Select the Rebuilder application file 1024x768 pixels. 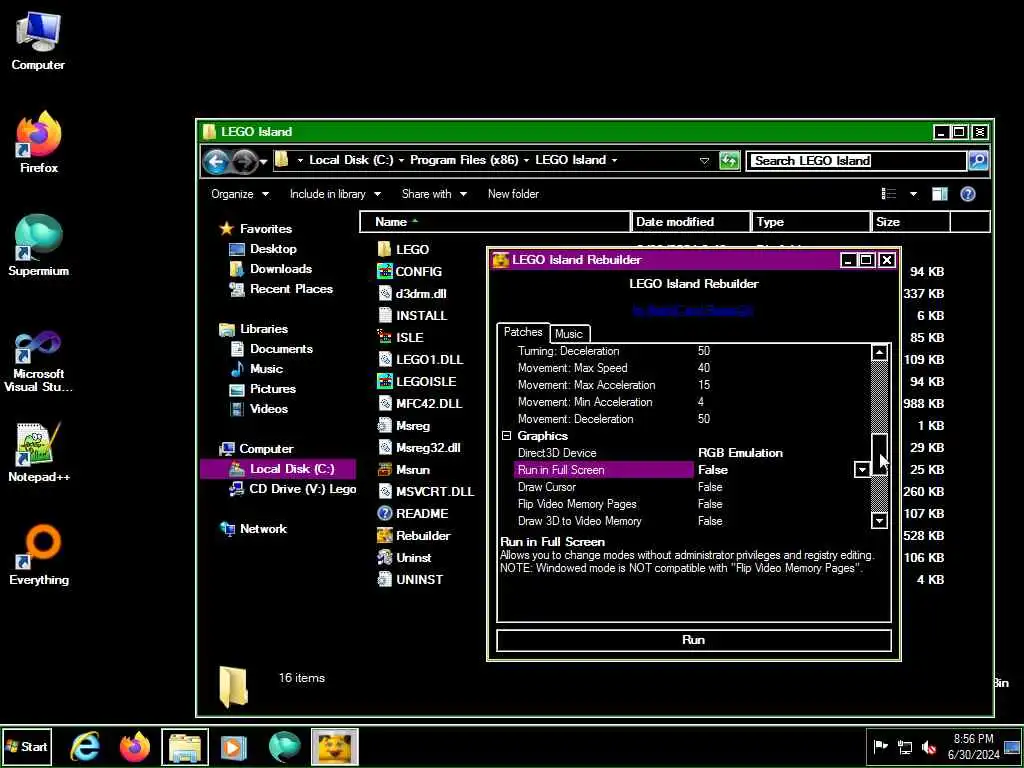pos(413,536)
